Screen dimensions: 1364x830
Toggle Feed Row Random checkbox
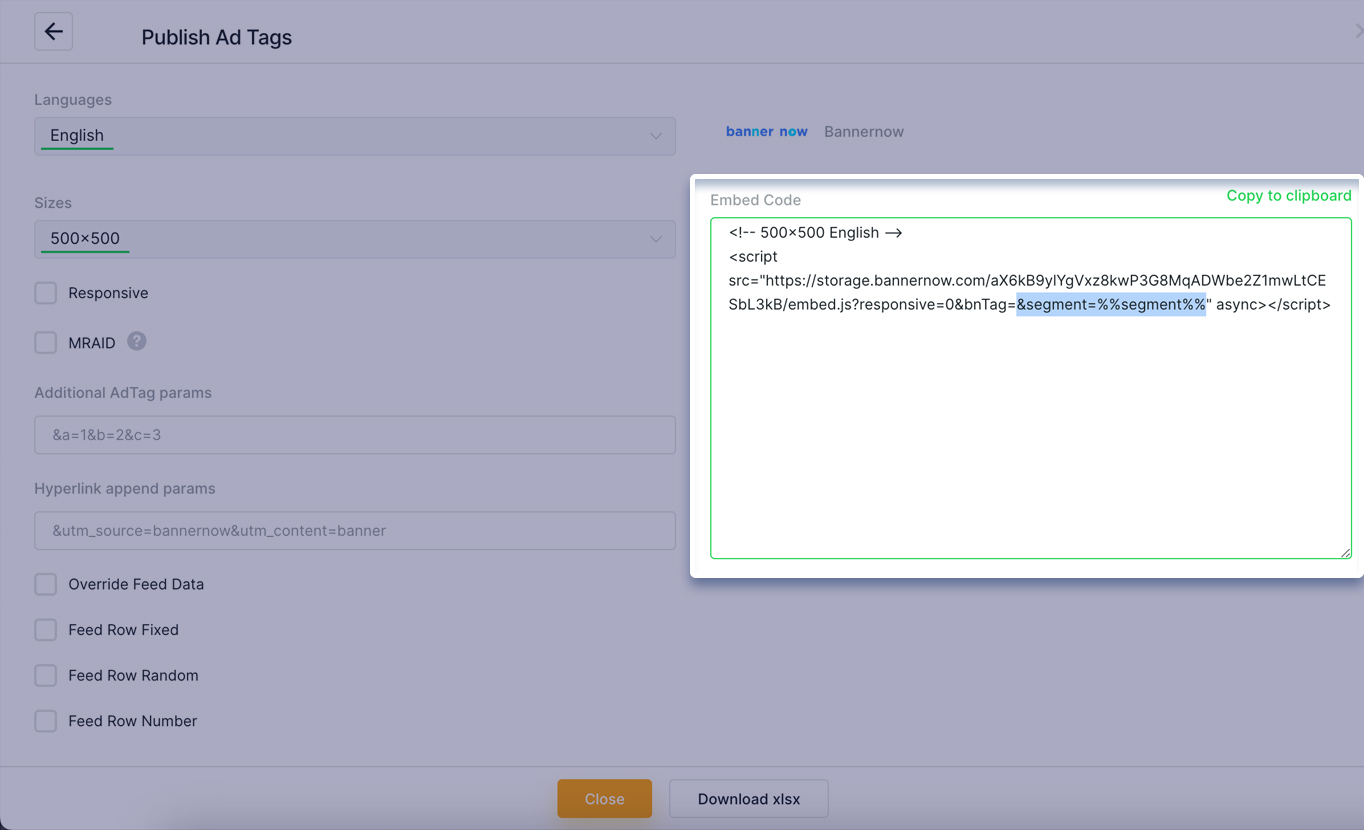click(46, 675)
